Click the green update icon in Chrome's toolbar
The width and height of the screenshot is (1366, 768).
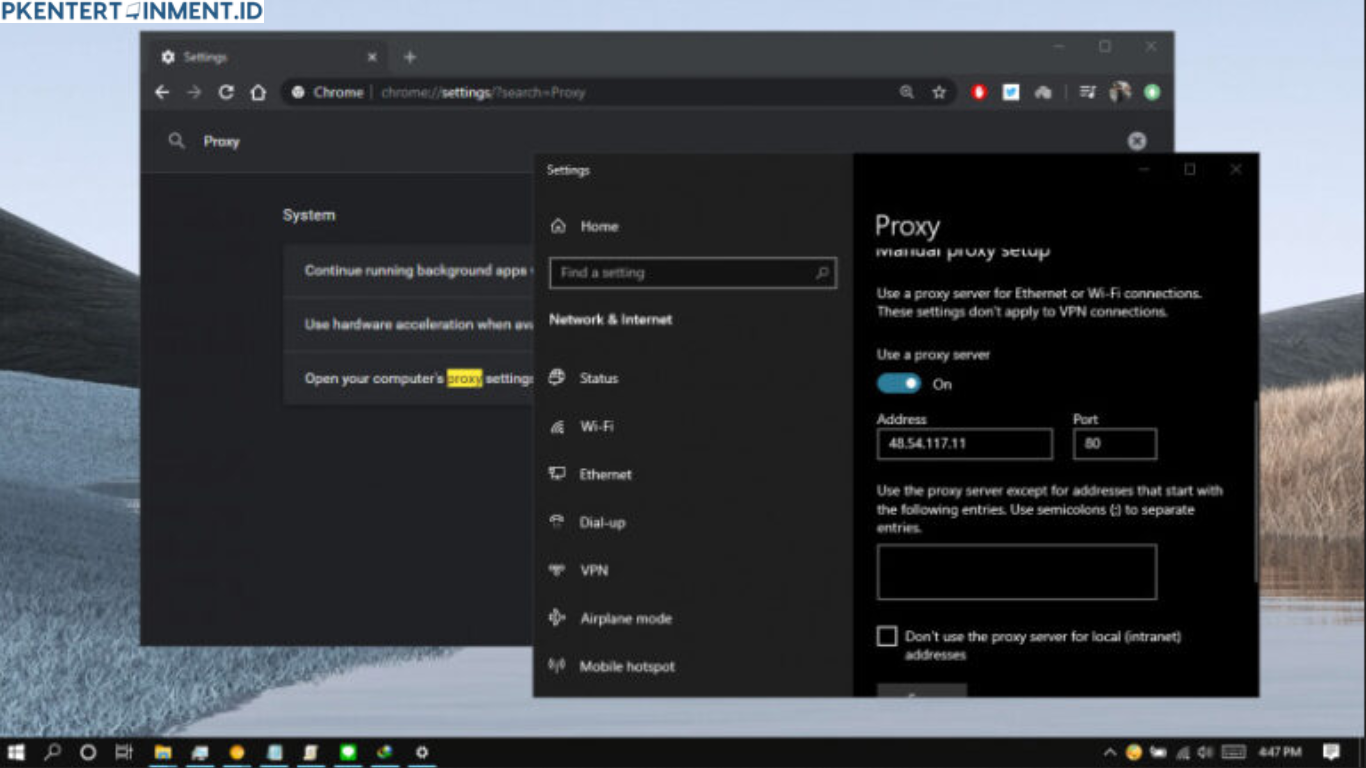[x=1152, y=92]
